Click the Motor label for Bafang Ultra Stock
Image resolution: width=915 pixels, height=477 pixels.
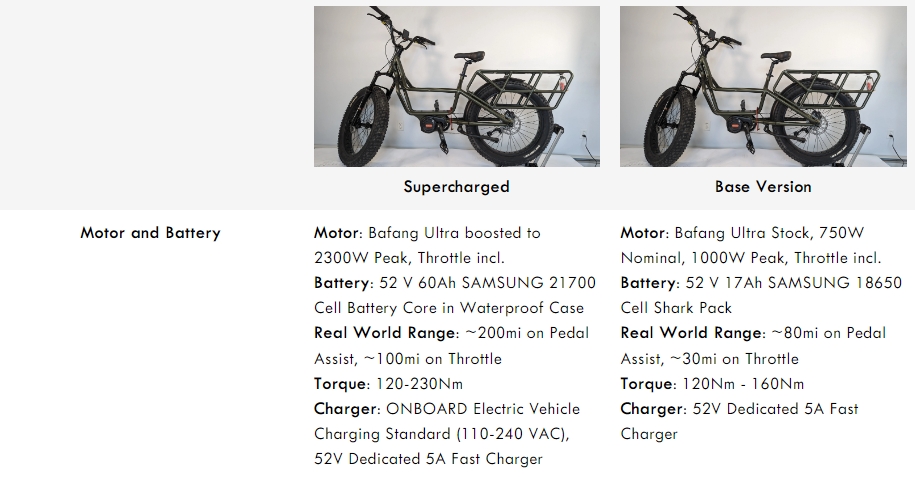pyautogui.click(x=643, y=233)
